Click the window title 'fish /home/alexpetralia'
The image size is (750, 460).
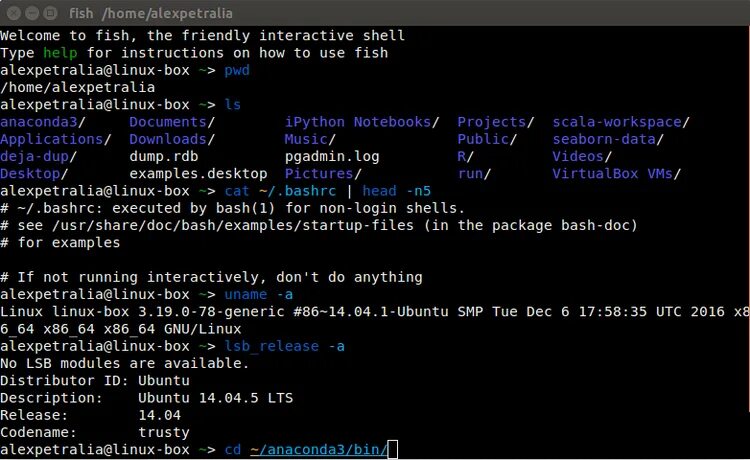pyautogui.click(x=151, y=13)
